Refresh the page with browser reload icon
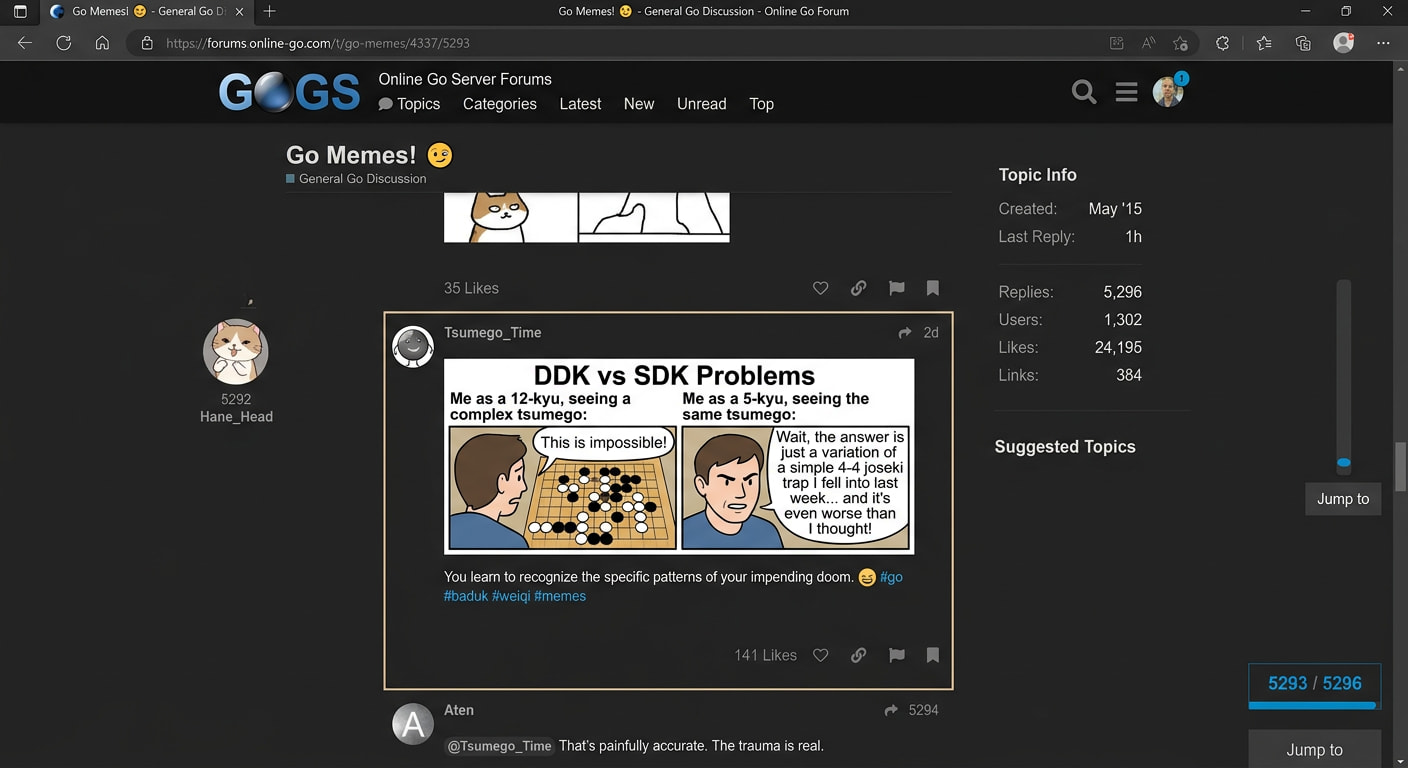The width and height of the screenshot is (1408, 768). pyautogui.click(x=63, y=43)
